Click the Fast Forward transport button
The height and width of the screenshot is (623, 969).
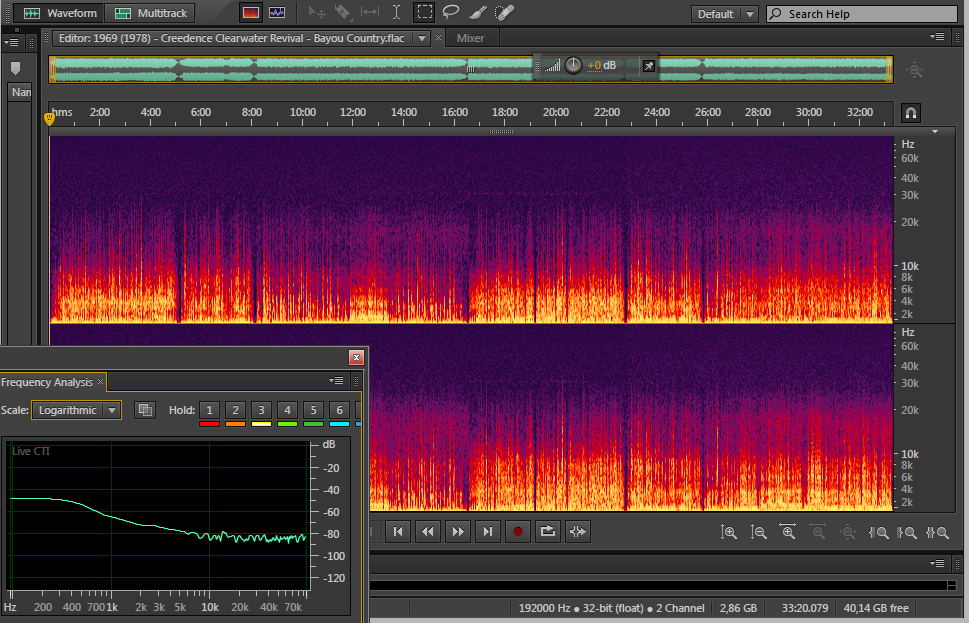[458, 532]
